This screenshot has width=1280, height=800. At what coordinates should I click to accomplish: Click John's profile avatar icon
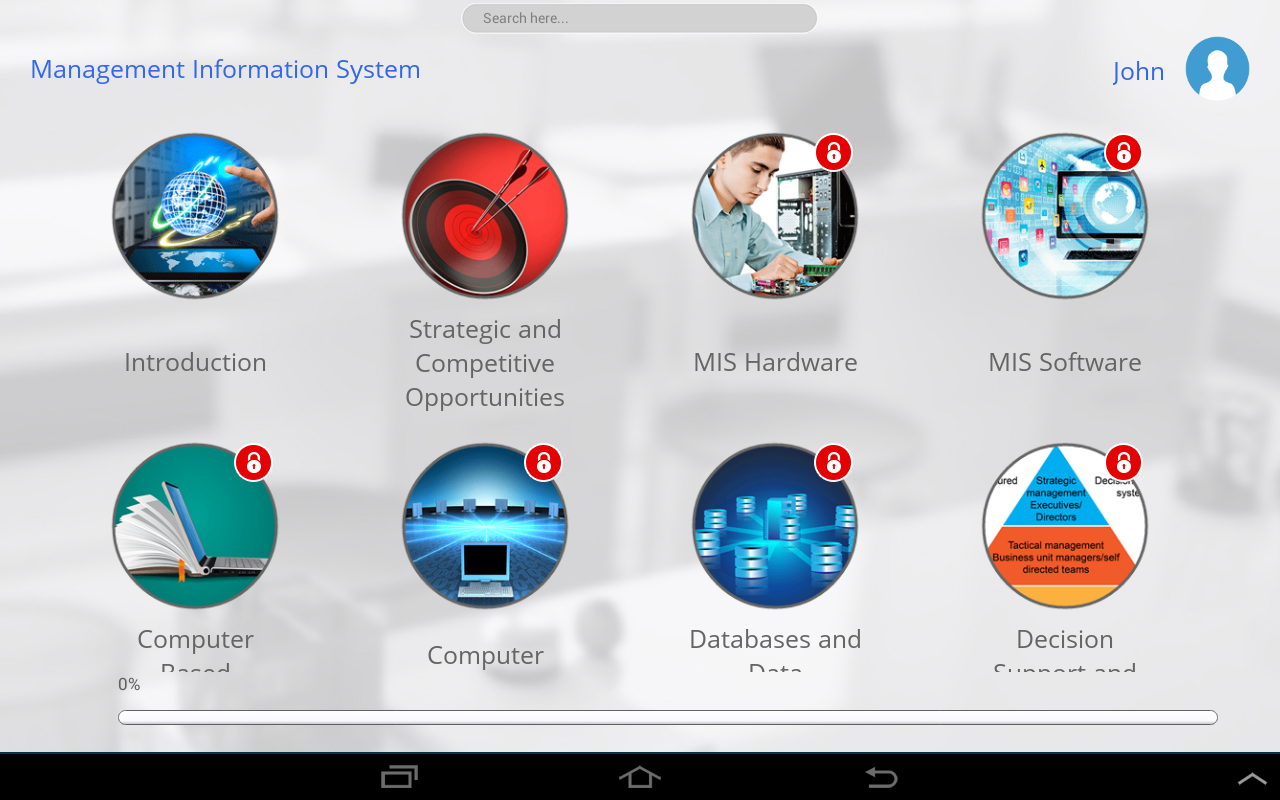(x=1217, y=69)
